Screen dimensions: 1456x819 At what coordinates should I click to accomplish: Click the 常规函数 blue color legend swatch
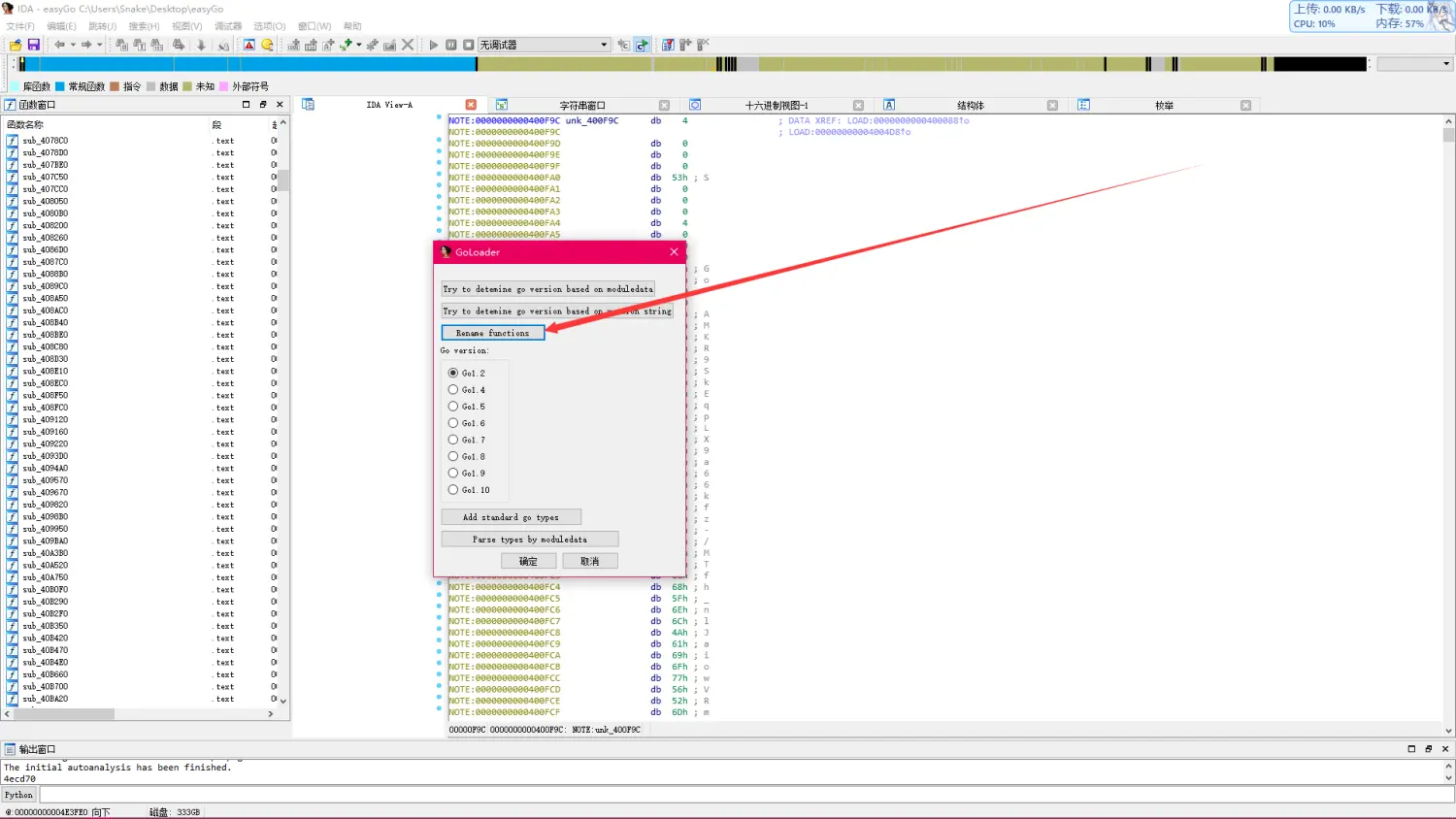click(x=60, y=86)
